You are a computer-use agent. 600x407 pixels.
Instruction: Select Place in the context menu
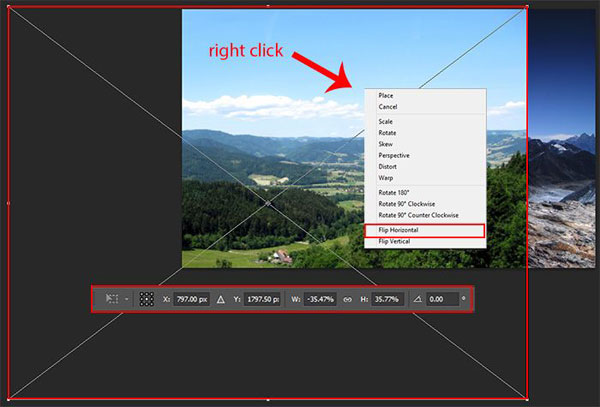(x=385, y=96)
